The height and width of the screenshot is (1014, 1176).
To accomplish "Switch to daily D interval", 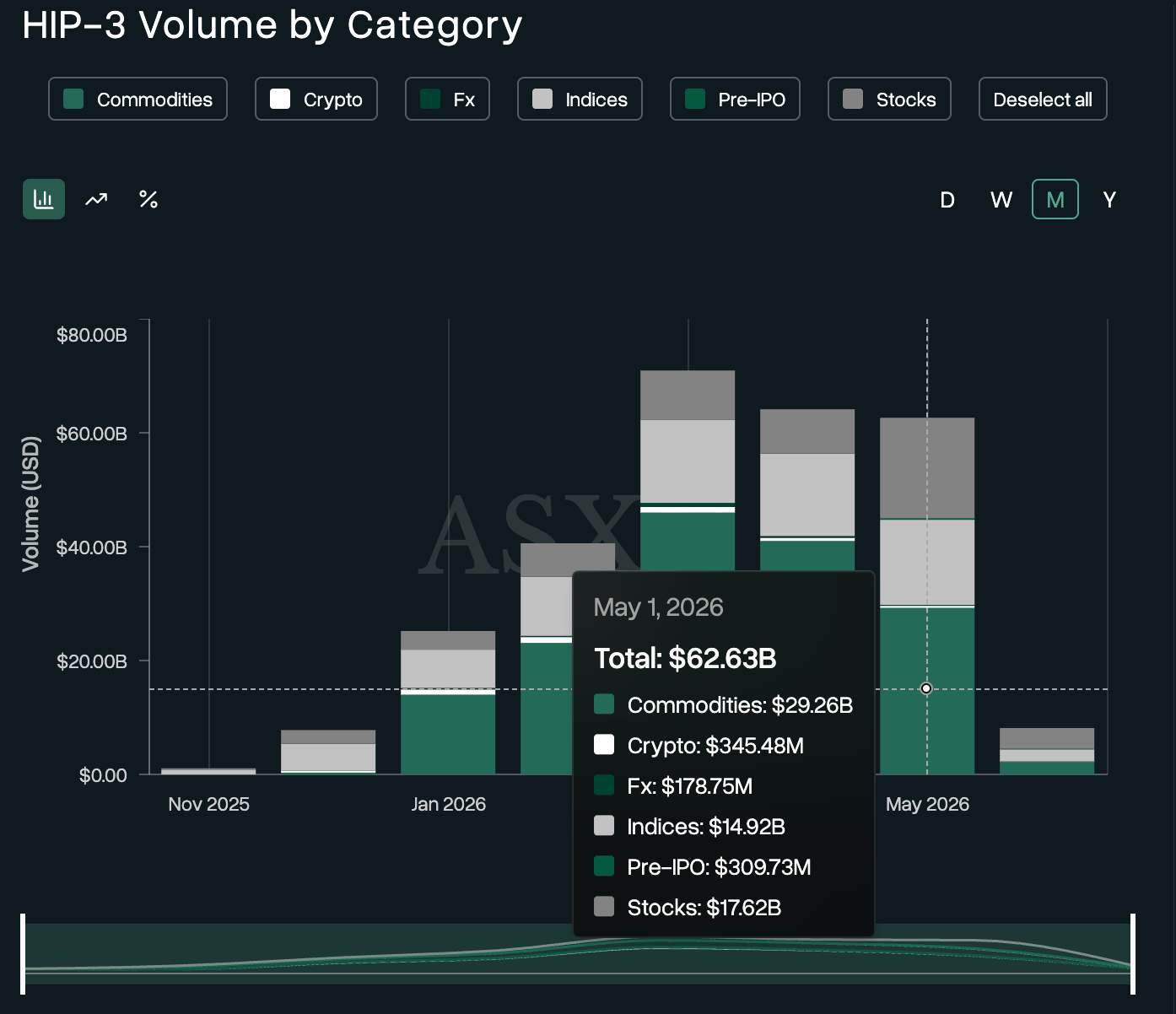I will tap(947, 200).
